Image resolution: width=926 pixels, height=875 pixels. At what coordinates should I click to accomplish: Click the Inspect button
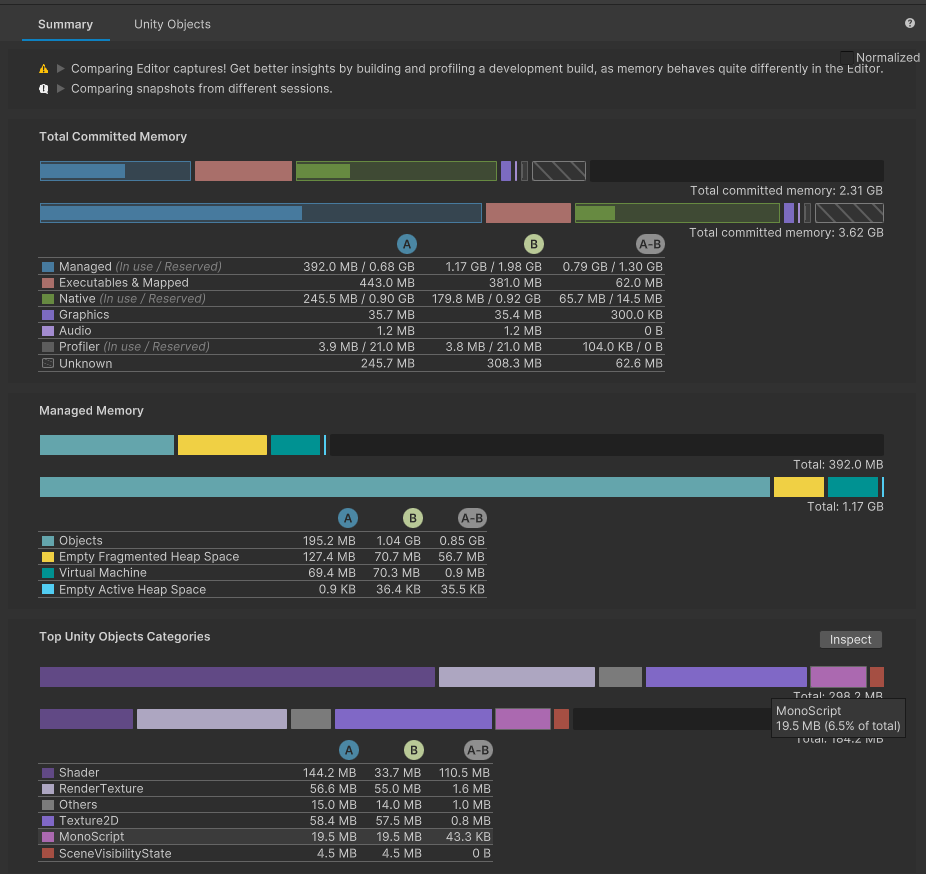tap(850, 639)
